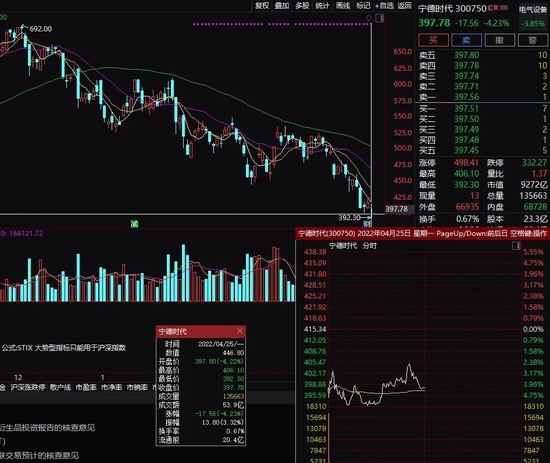Viewport: 550px width, 463px height.
Task: Toggle the chart side panel icon
Action: (x=380, y=18)
